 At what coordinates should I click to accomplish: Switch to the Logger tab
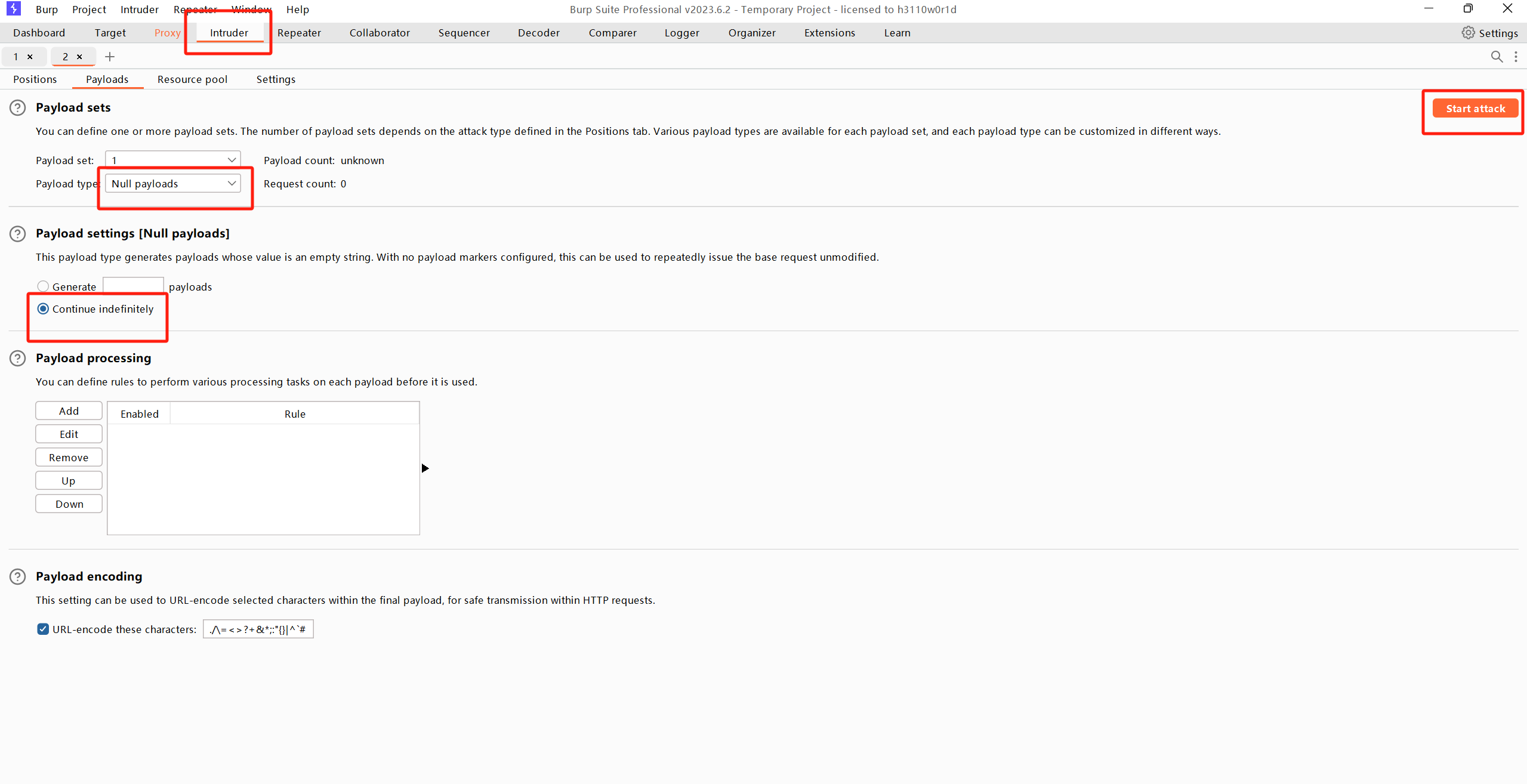[682, 33]
